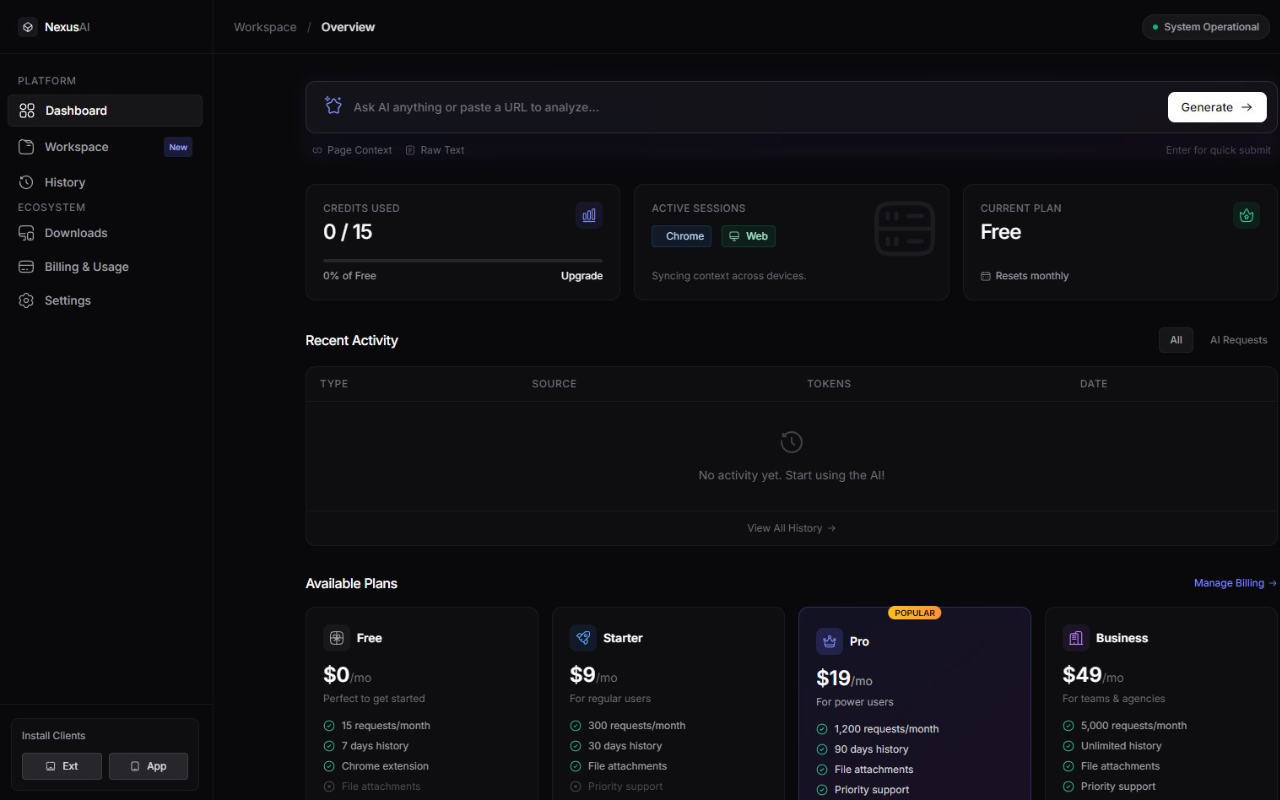
Task: Select the All activity filter
Action: 1176,340
